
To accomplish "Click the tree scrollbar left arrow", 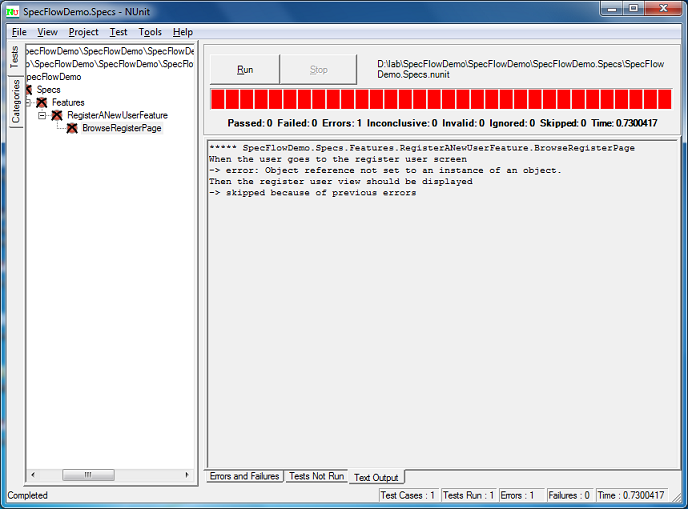I will [33, 475].
